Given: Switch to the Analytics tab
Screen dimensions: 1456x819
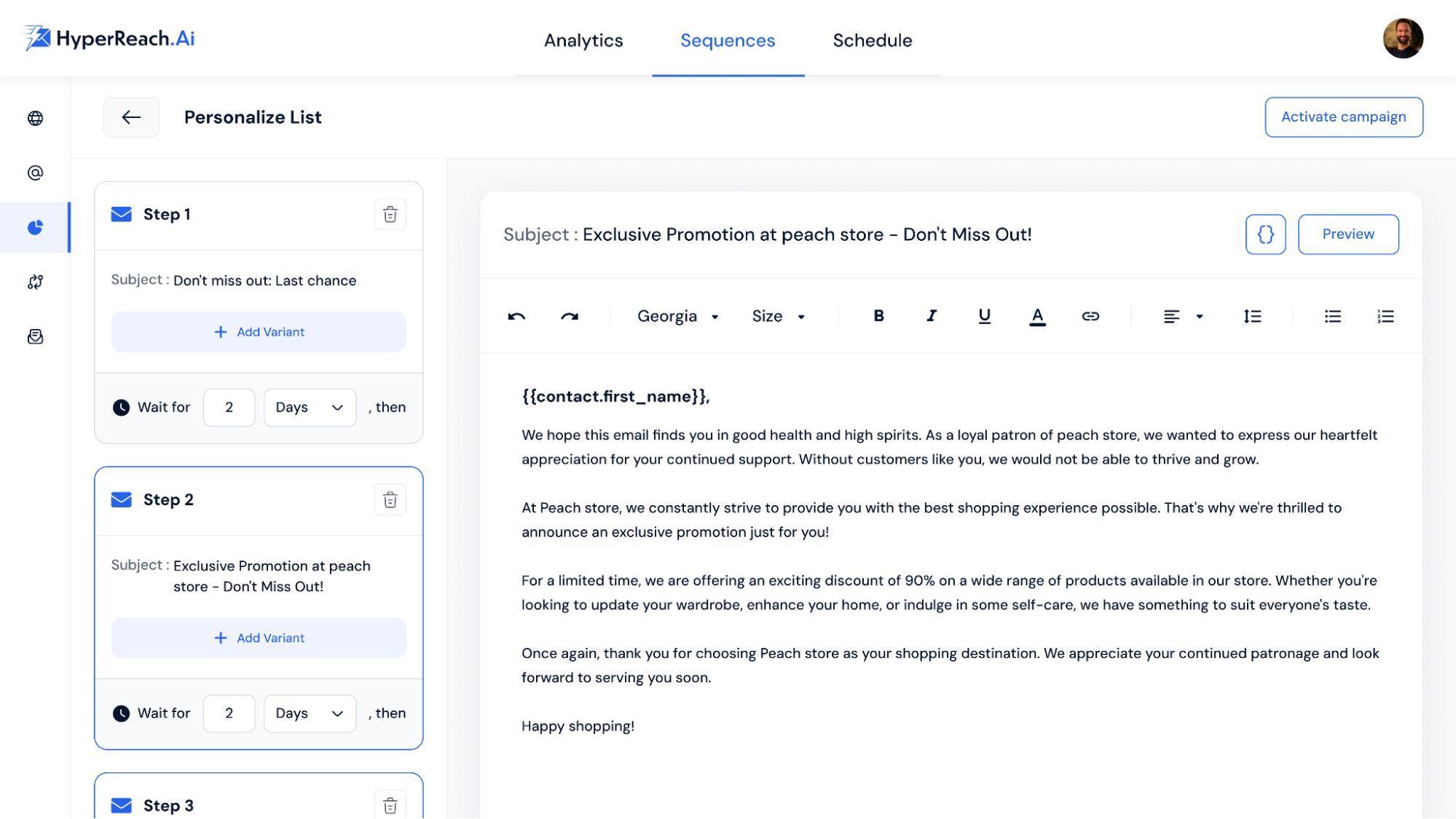Looking at the screenshot, I should (x=583, y=40).
